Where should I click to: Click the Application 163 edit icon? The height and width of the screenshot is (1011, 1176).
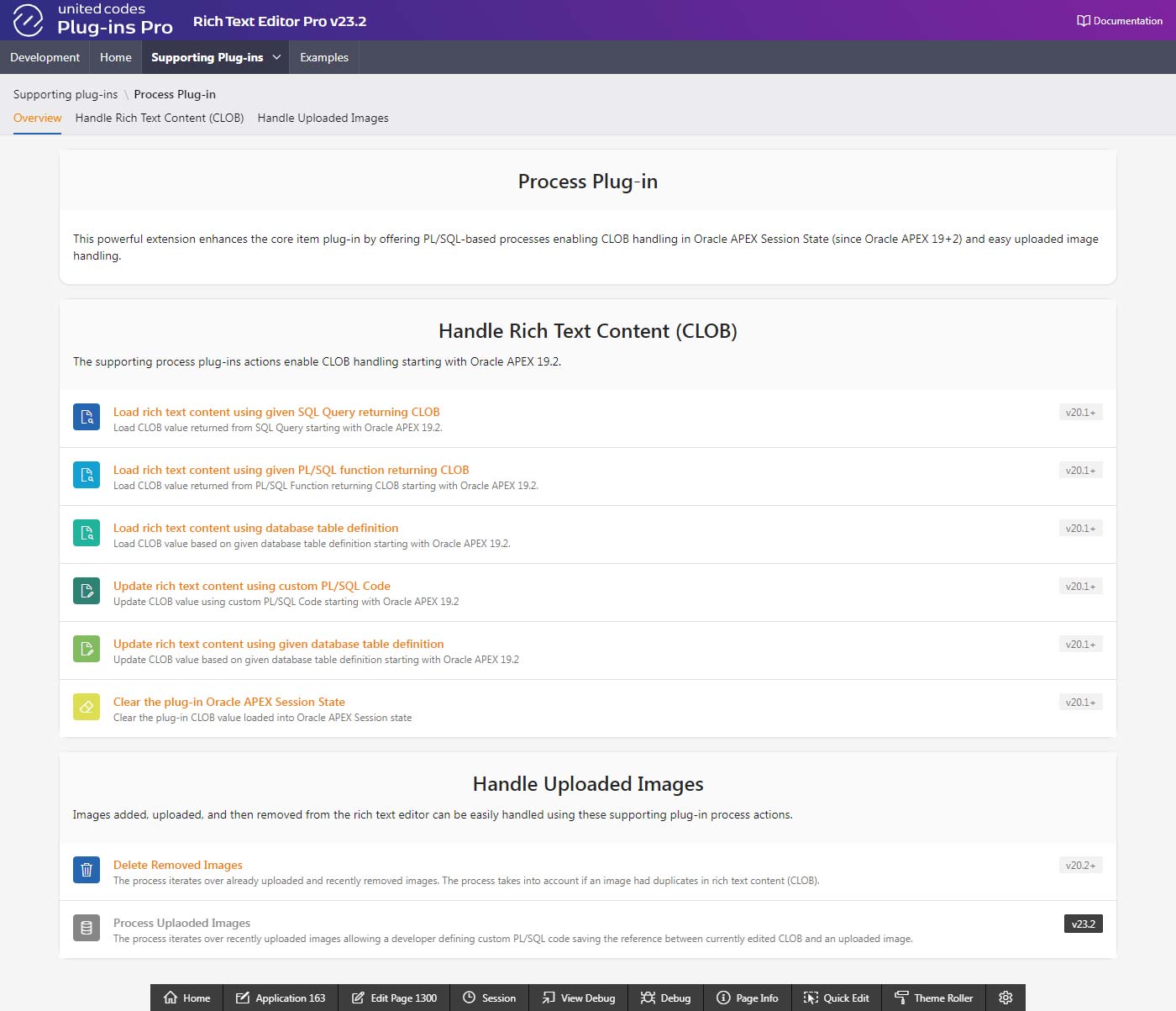pyautogui.click(x=243, y=998)
